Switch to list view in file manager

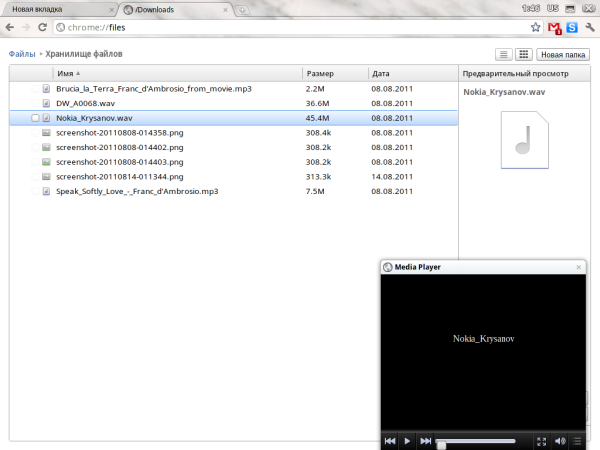pyautogui.click(x=504, y=55)
